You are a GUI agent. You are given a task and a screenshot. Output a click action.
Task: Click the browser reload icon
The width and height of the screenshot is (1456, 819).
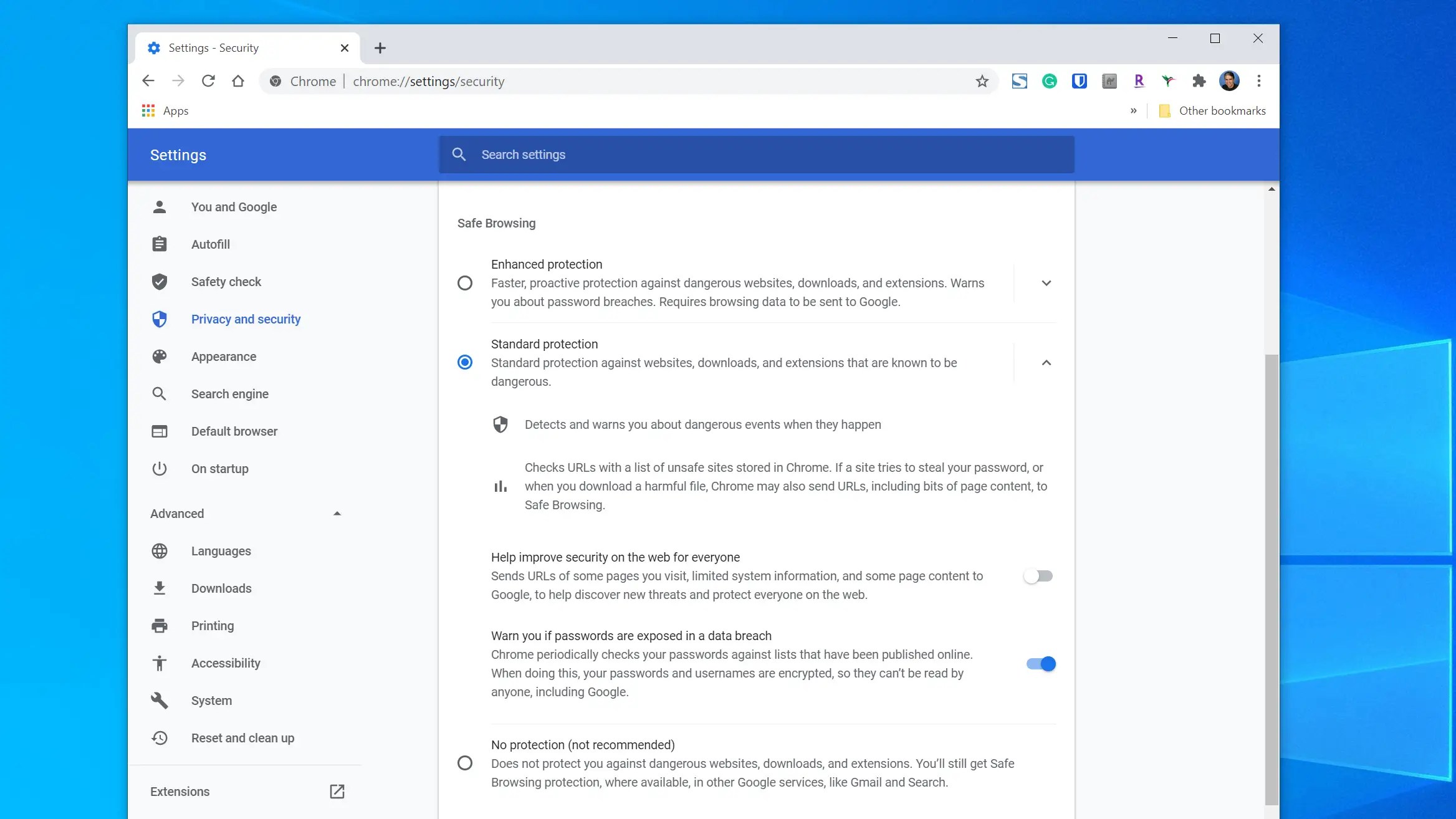pos(208,81)
